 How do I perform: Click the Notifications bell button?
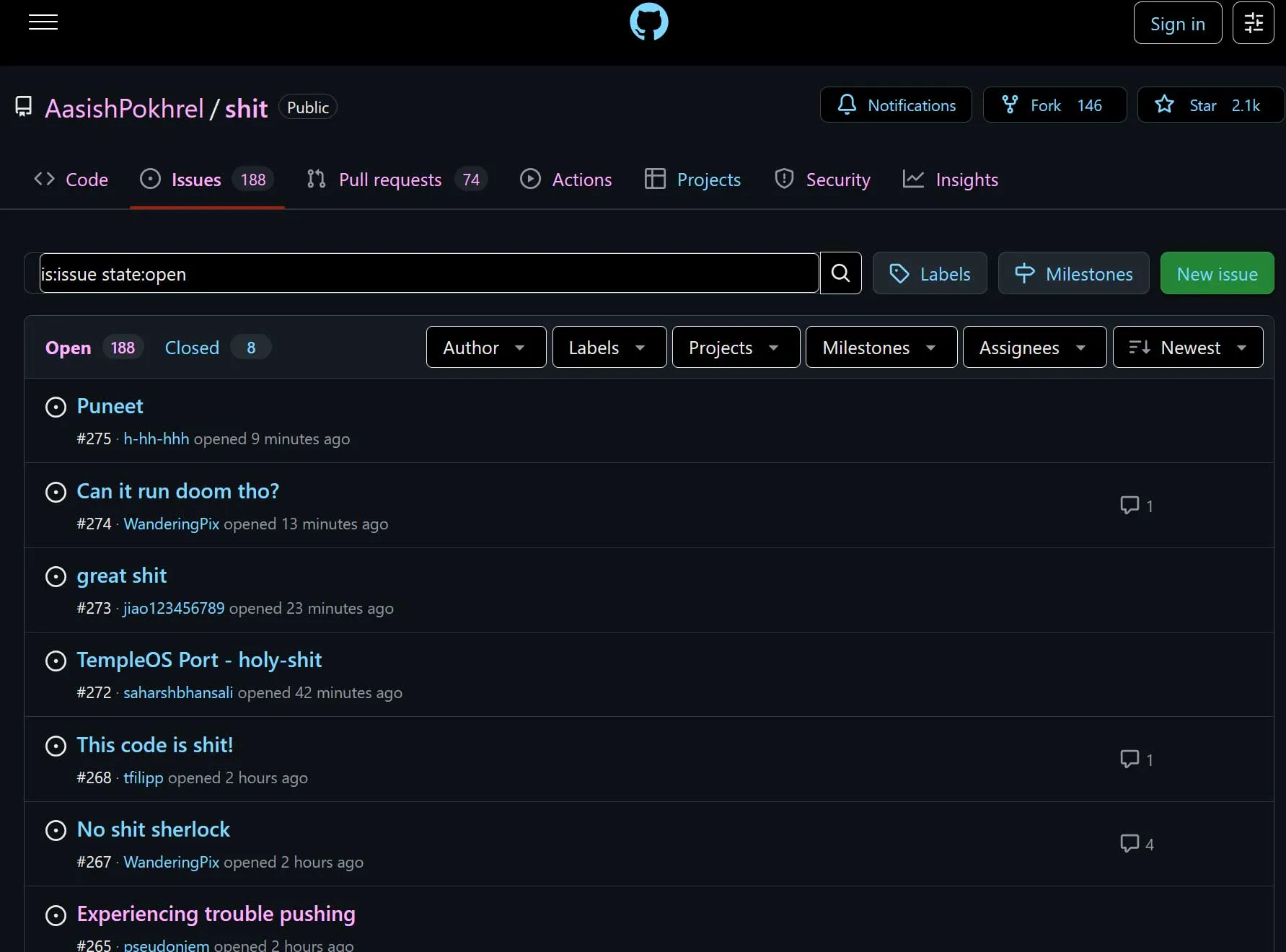pos(896,105)
